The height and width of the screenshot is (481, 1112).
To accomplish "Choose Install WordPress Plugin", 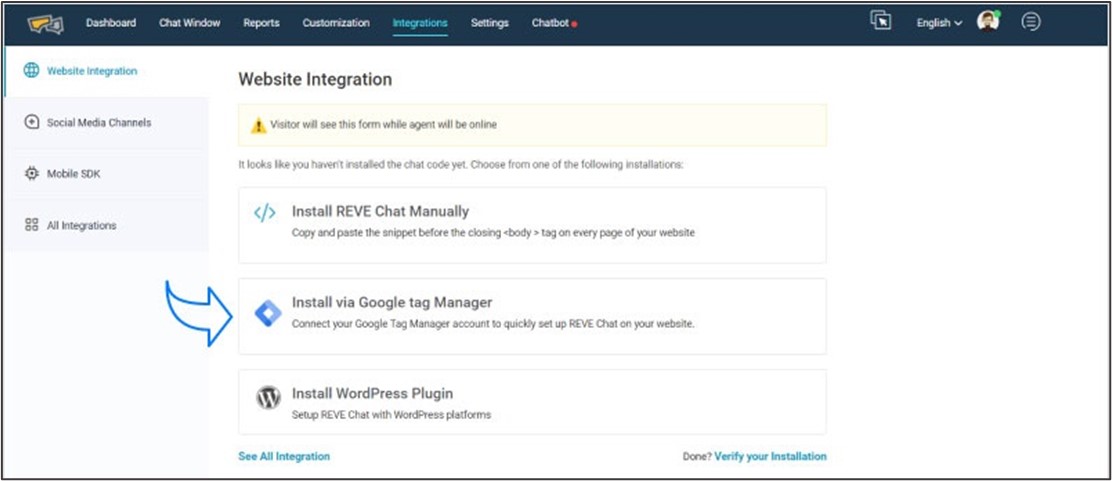I will (533, 402).
